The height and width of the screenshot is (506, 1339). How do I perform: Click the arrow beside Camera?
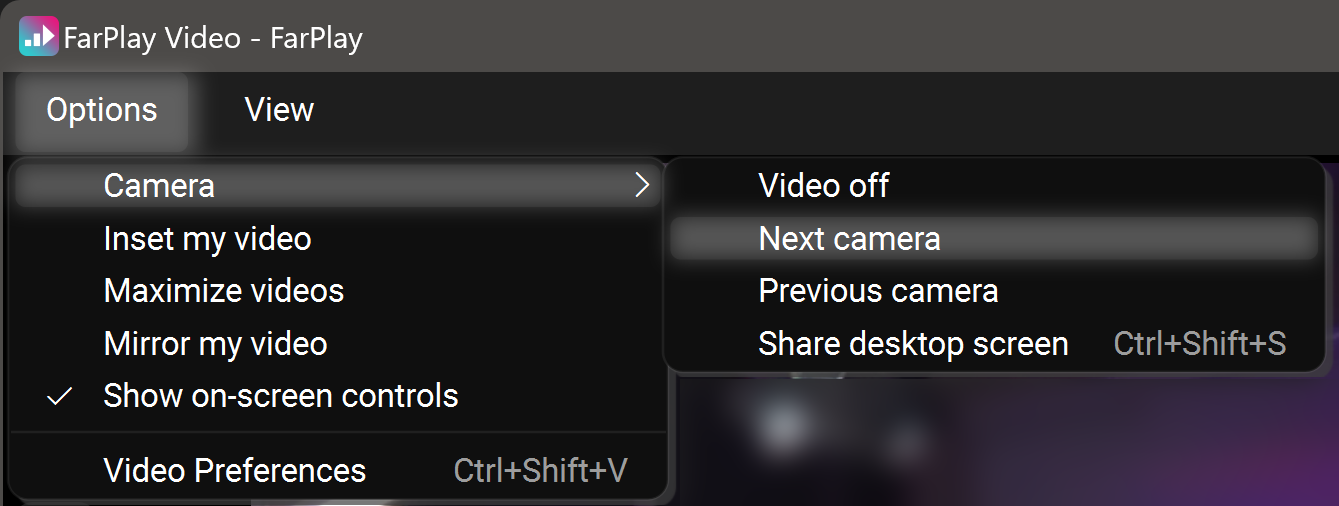(642, 185)
